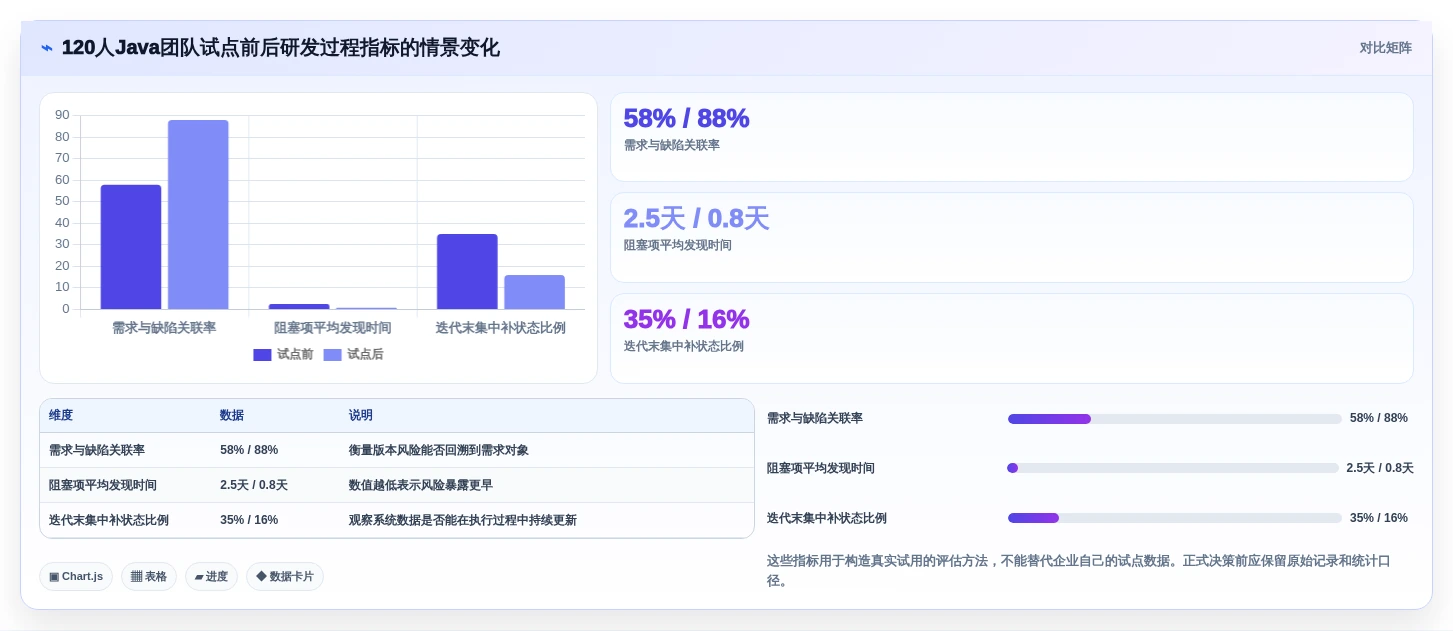Select the 试点前 bar for 阻塞项平均发现时间
The image size is (1453, 631).
pyautogui.click(x=299, y=306)
